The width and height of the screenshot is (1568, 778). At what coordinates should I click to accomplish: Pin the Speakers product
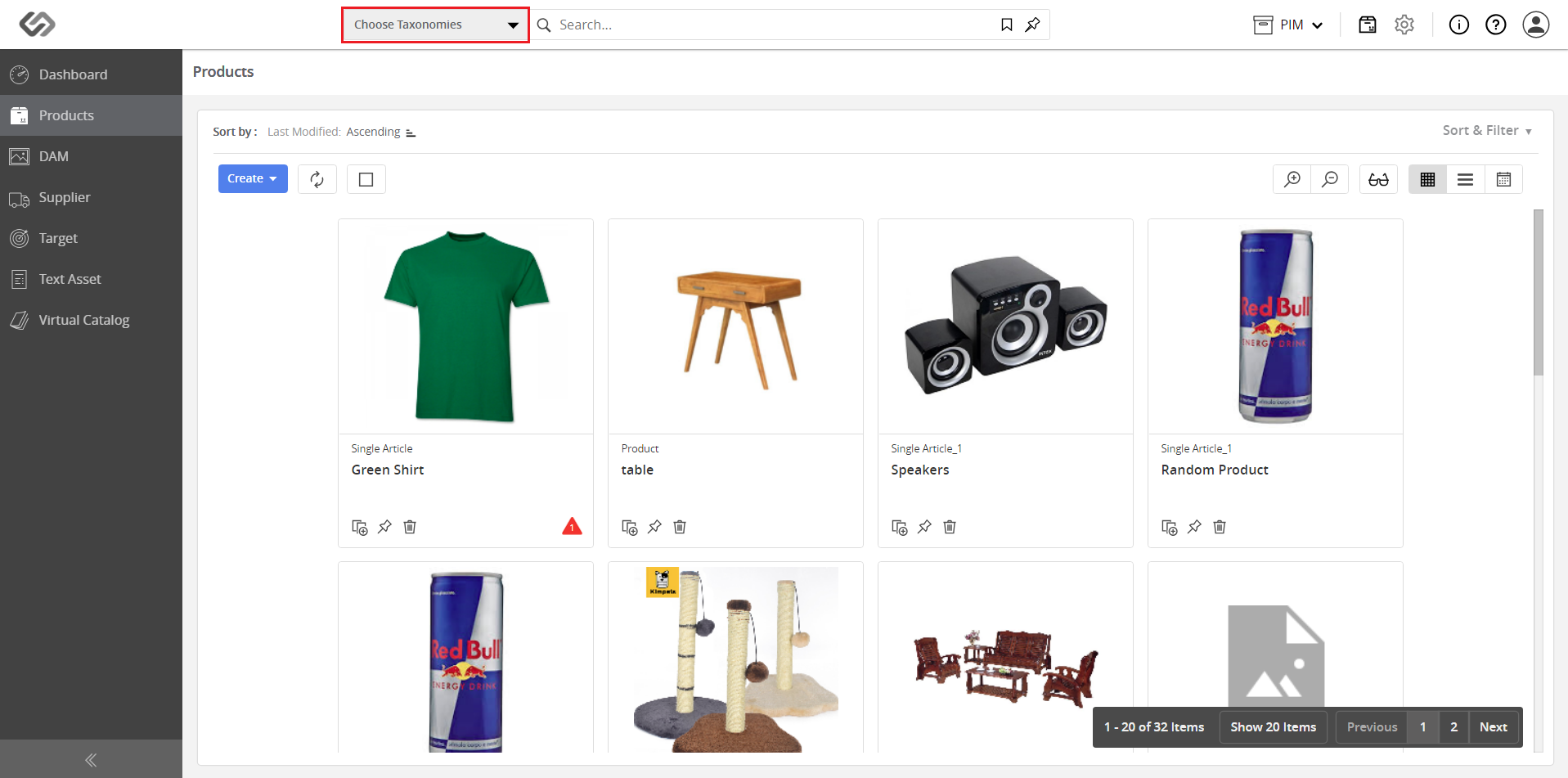[924, 527]
